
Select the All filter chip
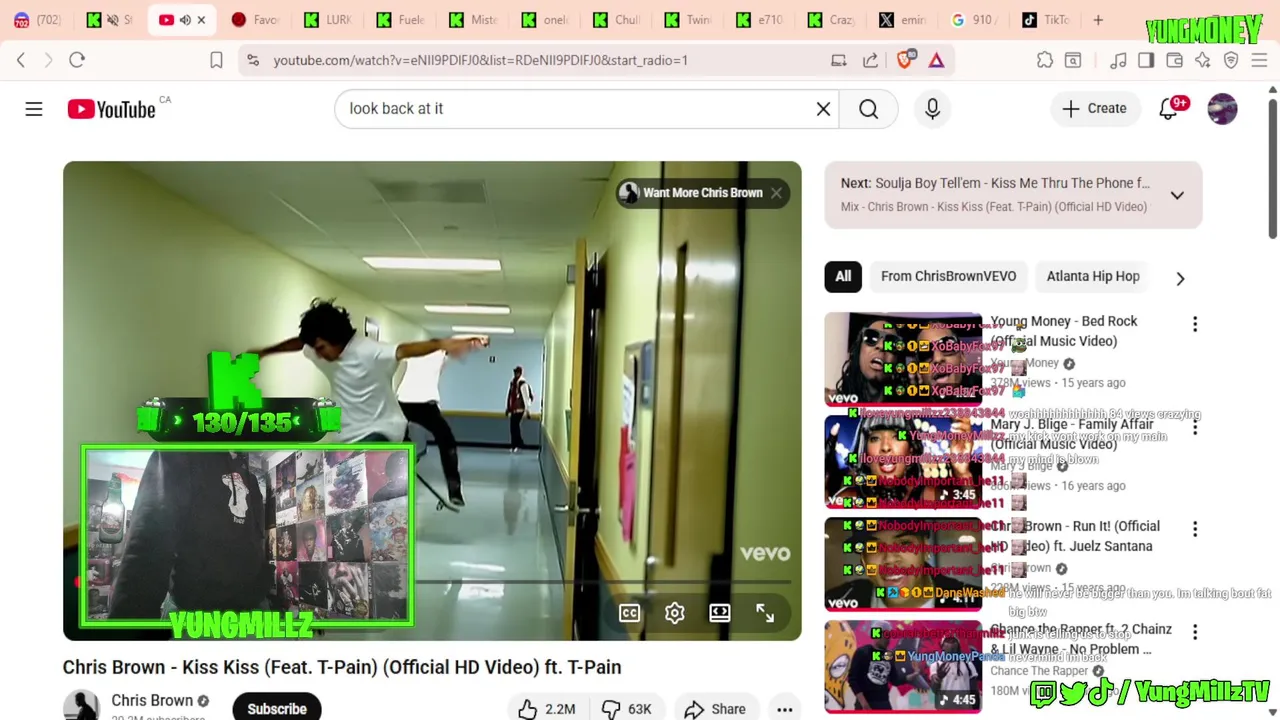click(843, 276)
